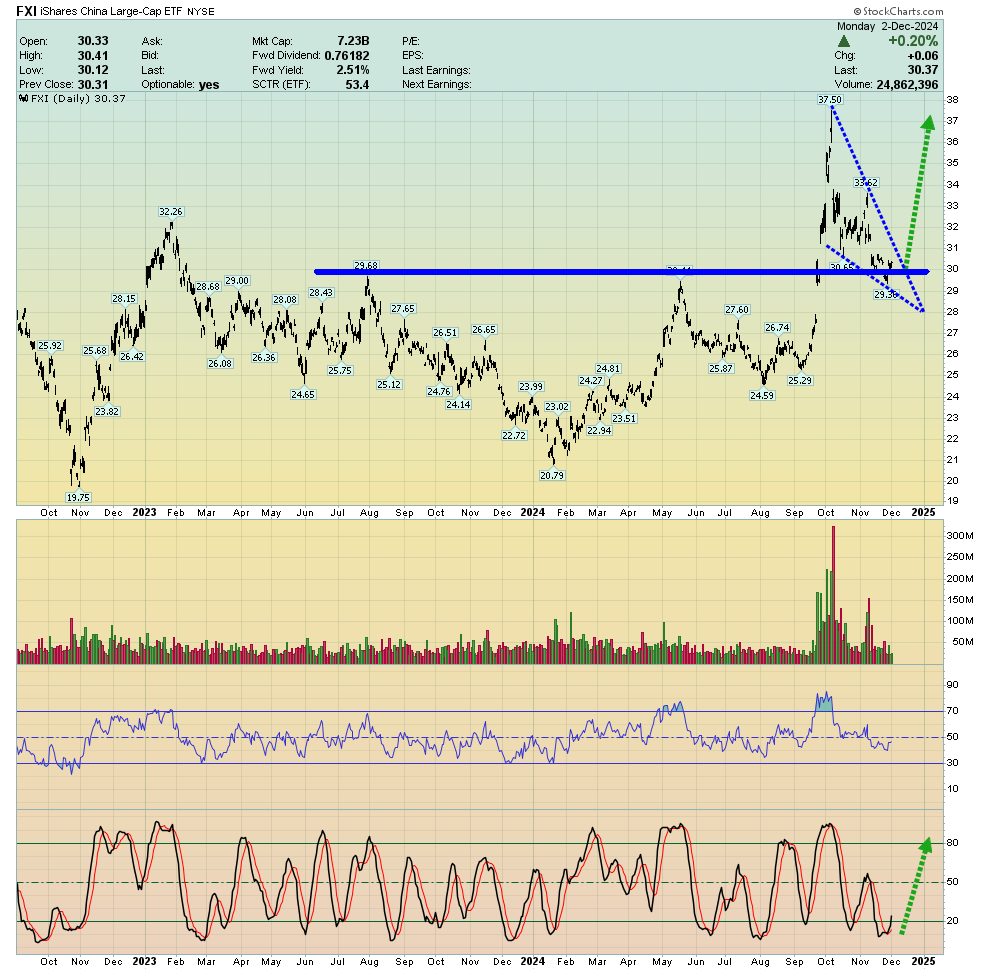Viewport: 990px width, 970px height.
Task: Click the 2025 label on price chart axis
Action: pos(923,512)
